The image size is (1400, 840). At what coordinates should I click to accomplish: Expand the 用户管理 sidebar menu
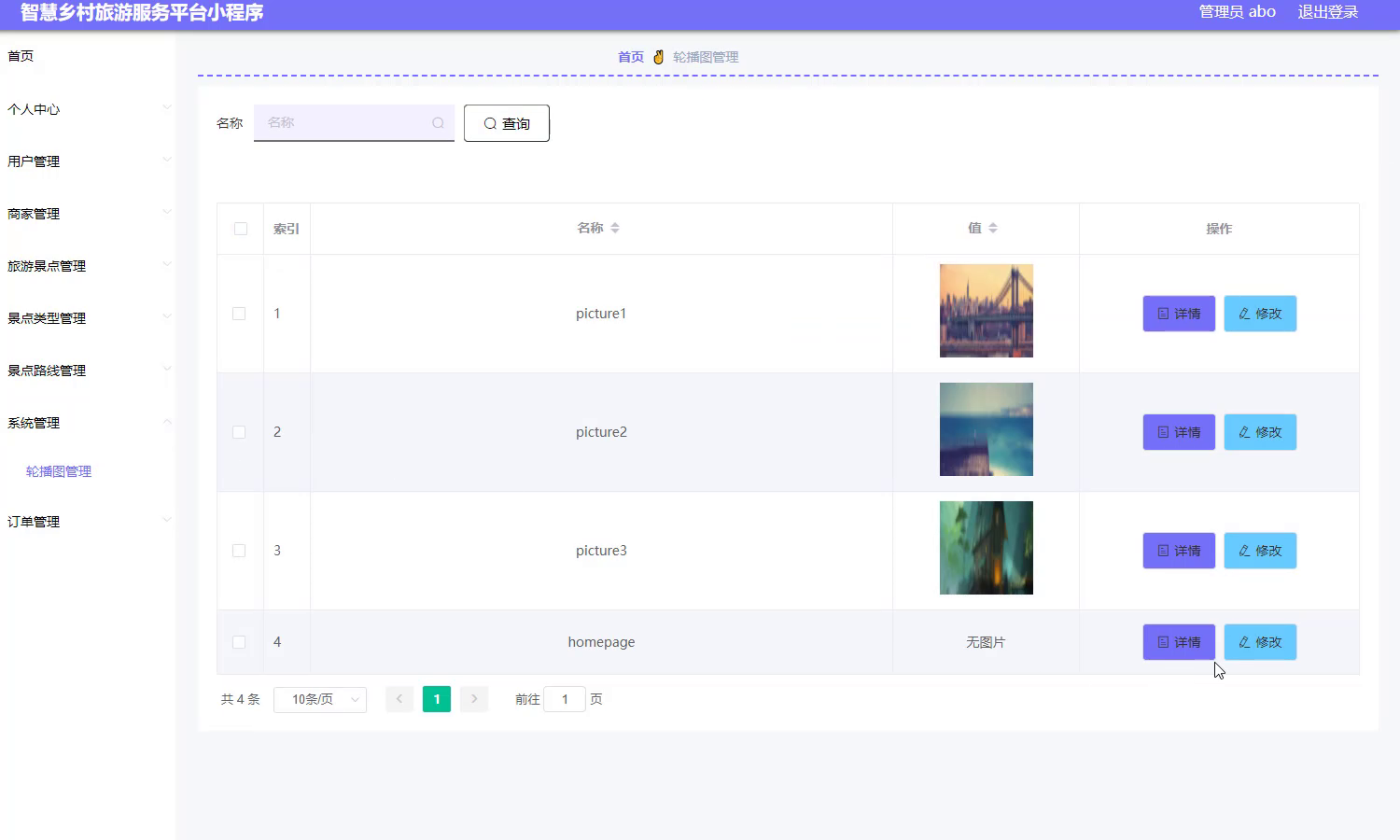[88, 161]
